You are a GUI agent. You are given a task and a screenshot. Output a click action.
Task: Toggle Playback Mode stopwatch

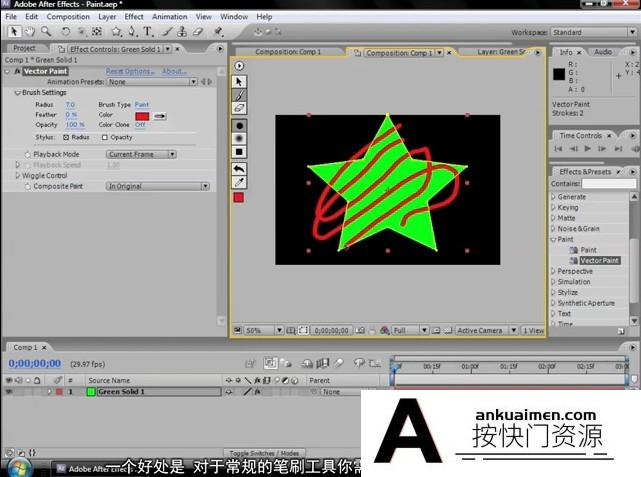click(27, 155)
